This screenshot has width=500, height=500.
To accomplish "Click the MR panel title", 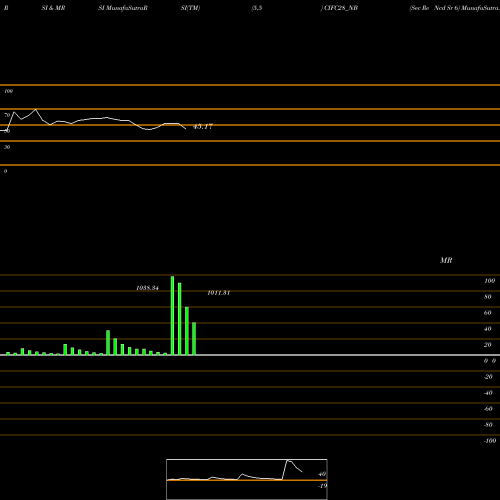I will (x=446, y=261).
